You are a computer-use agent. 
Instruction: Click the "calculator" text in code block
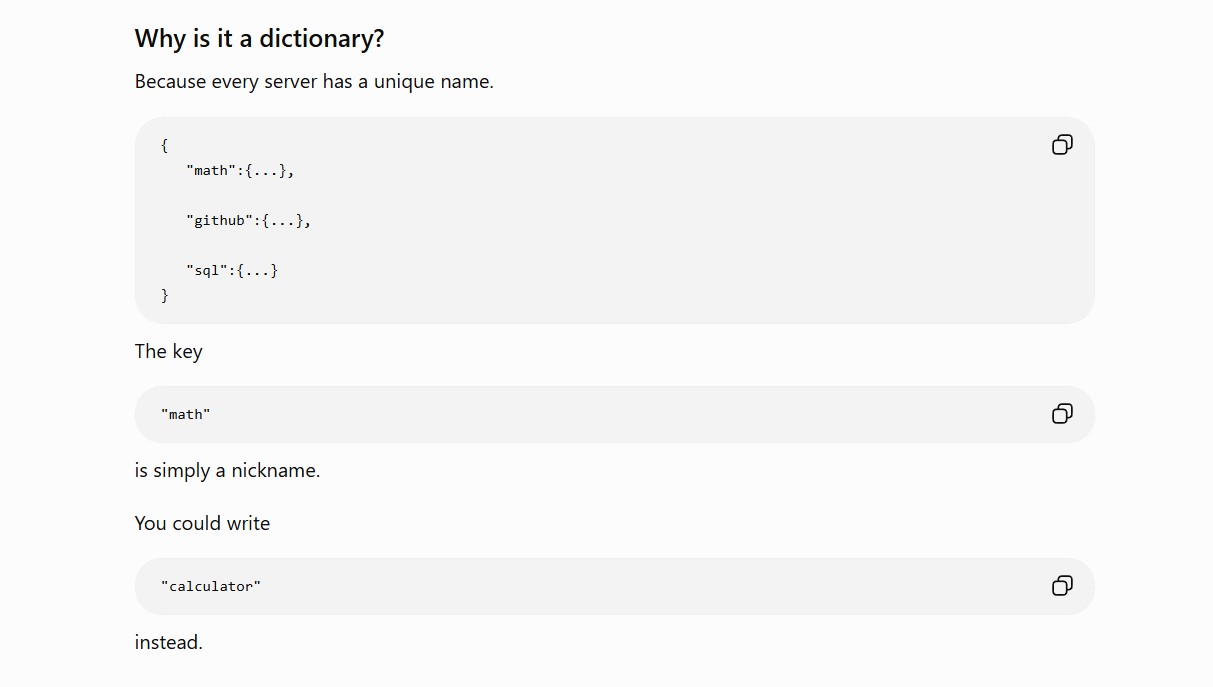pyautogui.click(x=211, y=586)
